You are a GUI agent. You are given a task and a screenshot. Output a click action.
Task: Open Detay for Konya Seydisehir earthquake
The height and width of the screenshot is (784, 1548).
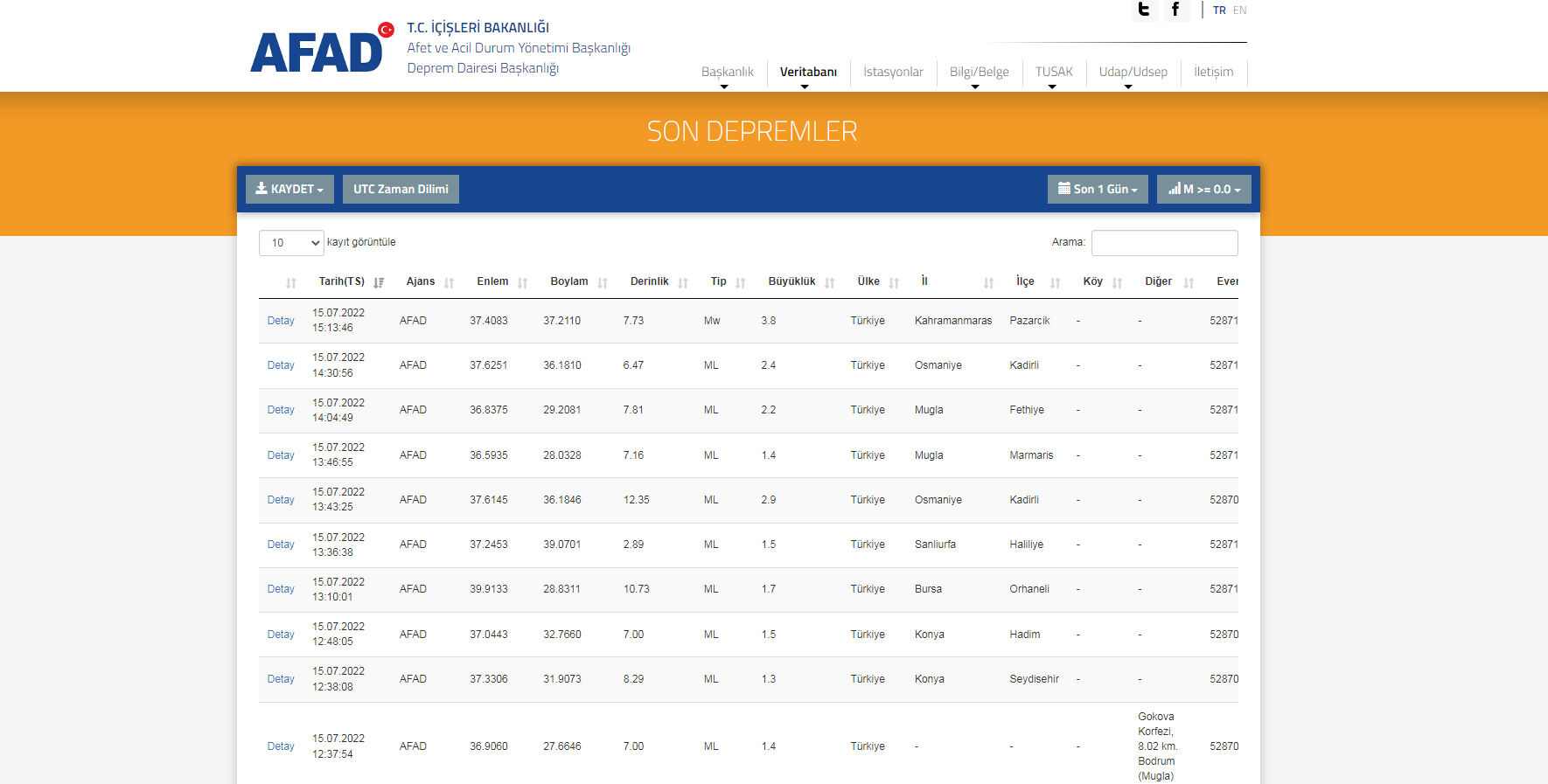(281, 679)
